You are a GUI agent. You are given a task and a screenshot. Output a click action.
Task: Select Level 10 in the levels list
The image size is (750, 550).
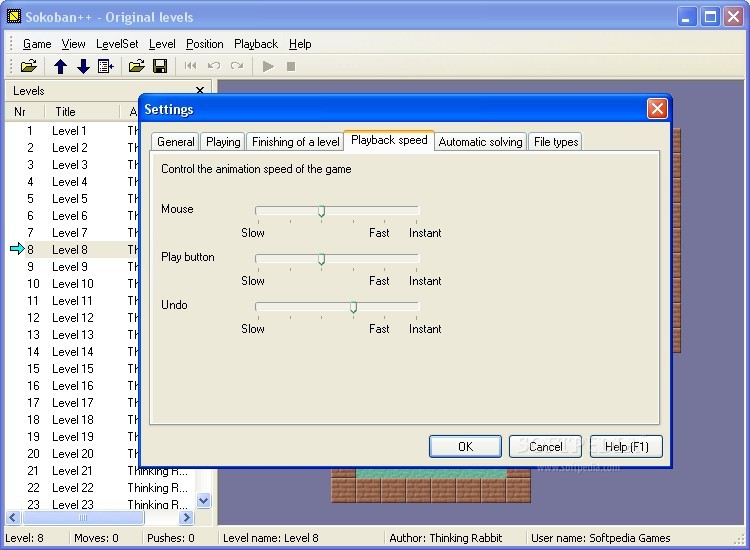tap(72, 284)
